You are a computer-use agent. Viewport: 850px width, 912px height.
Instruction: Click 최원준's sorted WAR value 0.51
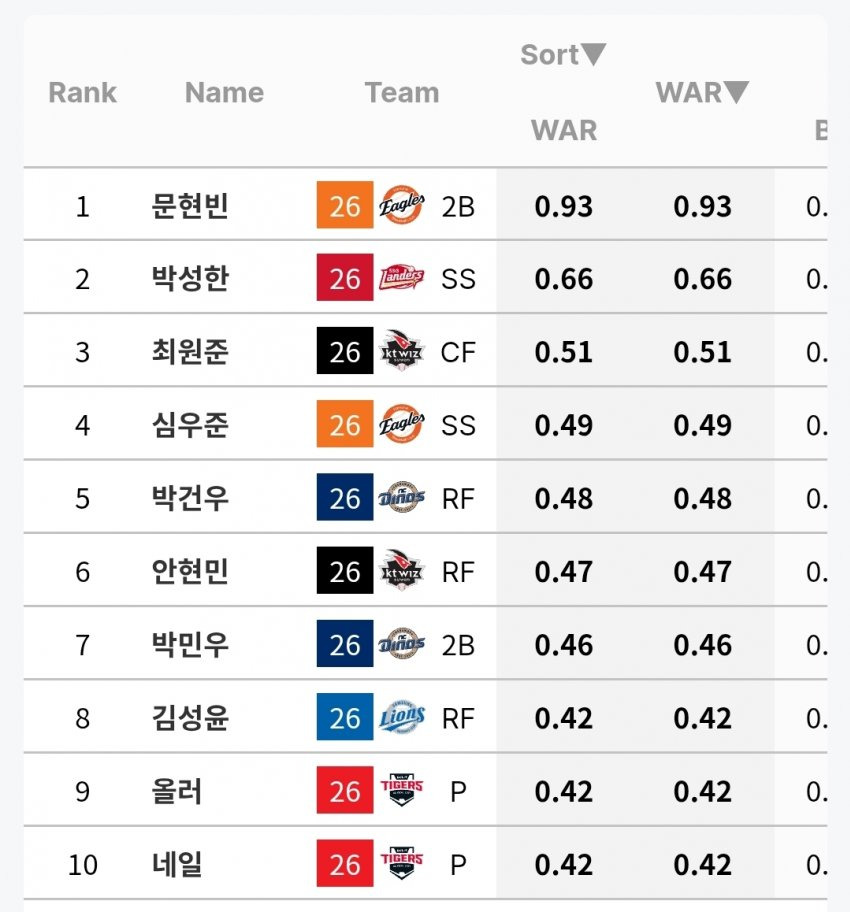(x=564, y=352)
